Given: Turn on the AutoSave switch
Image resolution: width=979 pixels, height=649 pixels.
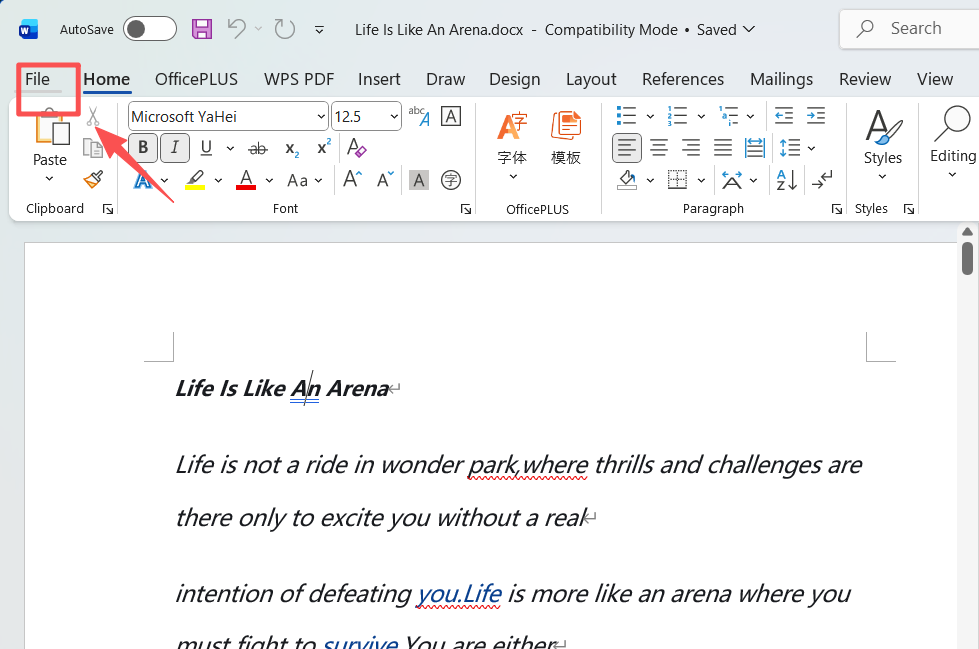Looking at the screenshot, I should pyautogui.click(x=149, y=29).
